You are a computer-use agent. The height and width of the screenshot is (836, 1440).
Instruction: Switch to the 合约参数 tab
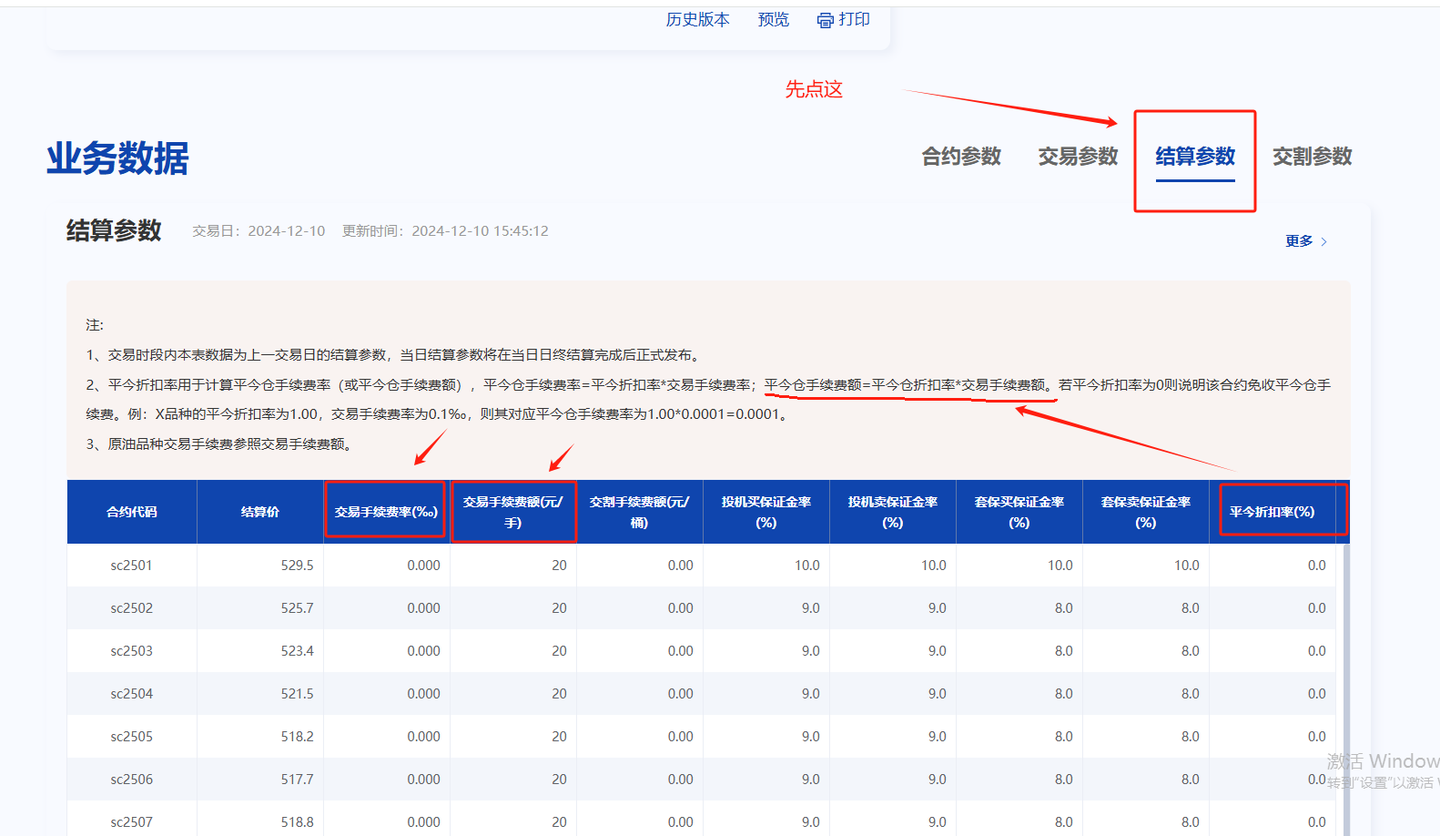coord(959,156)
